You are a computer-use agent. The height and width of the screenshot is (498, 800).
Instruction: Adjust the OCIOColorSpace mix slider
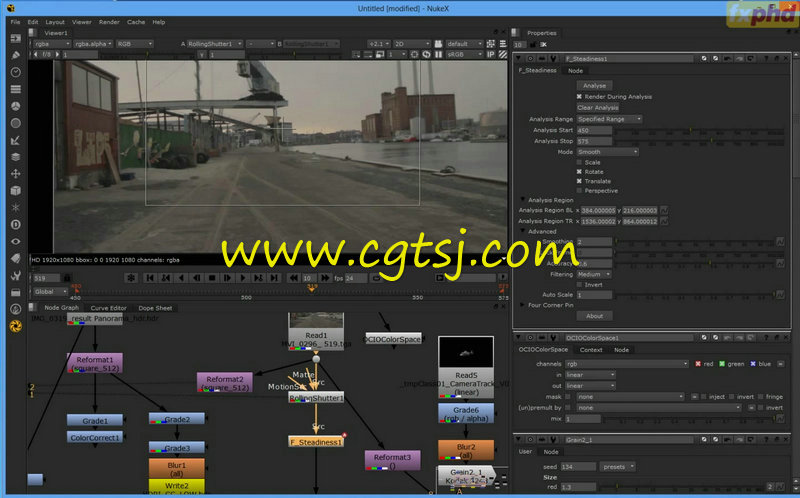click(x=689, y=419)
